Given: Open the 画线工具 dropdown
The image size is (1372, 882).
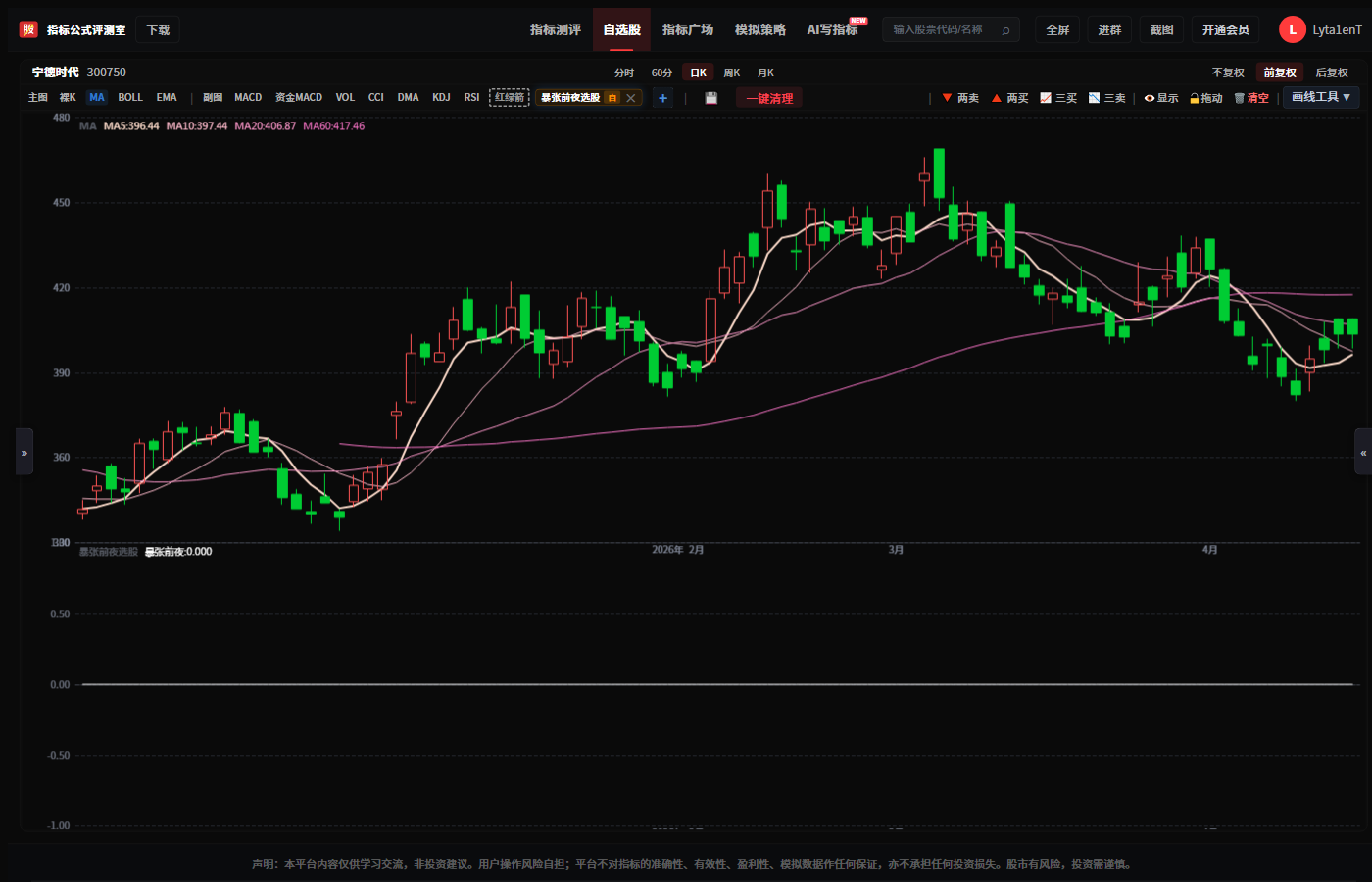Looking at the screenshot, I should tap(1321, 97).
